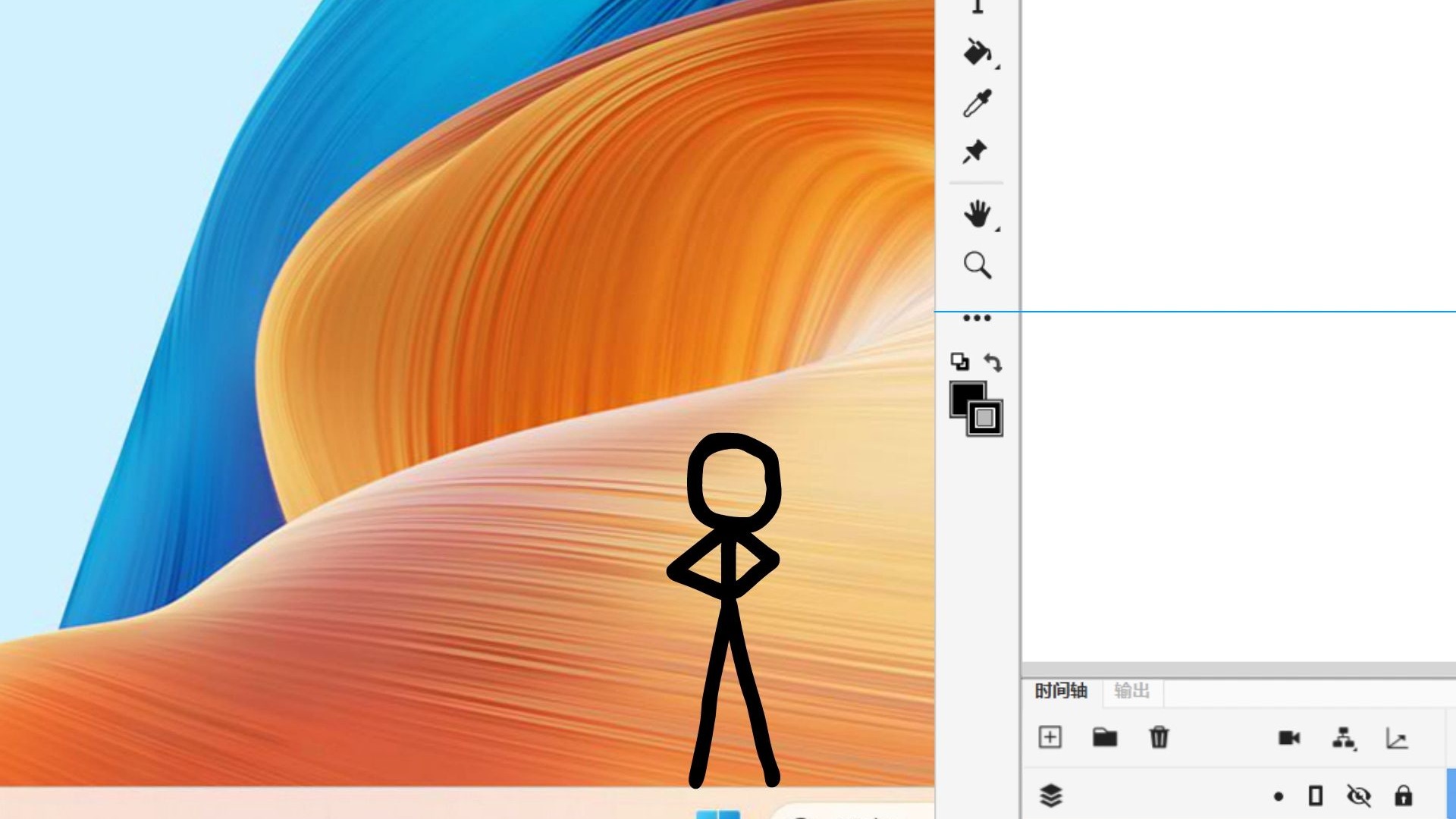The width and height of the screenshot is (1456, 819).
Task: Create a new layer folder
Action: 1105,737
